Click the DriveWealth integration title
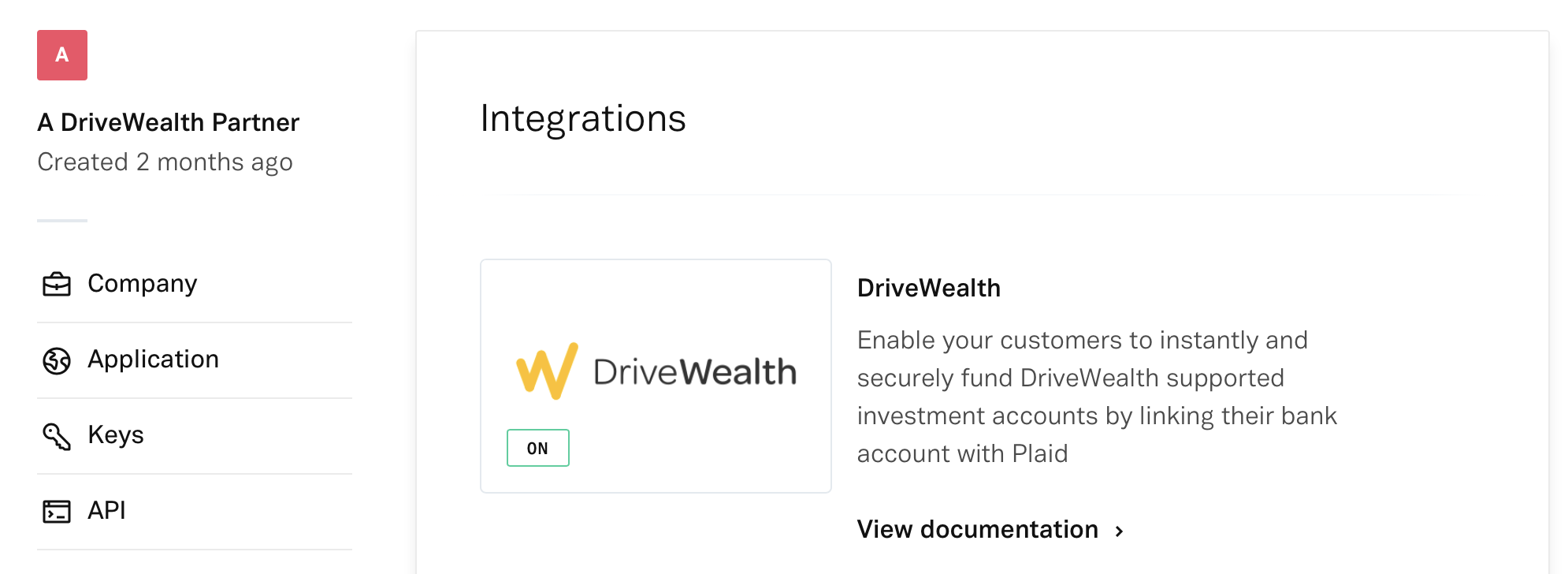Screen dimensions: 1568x574 [929, 288]
